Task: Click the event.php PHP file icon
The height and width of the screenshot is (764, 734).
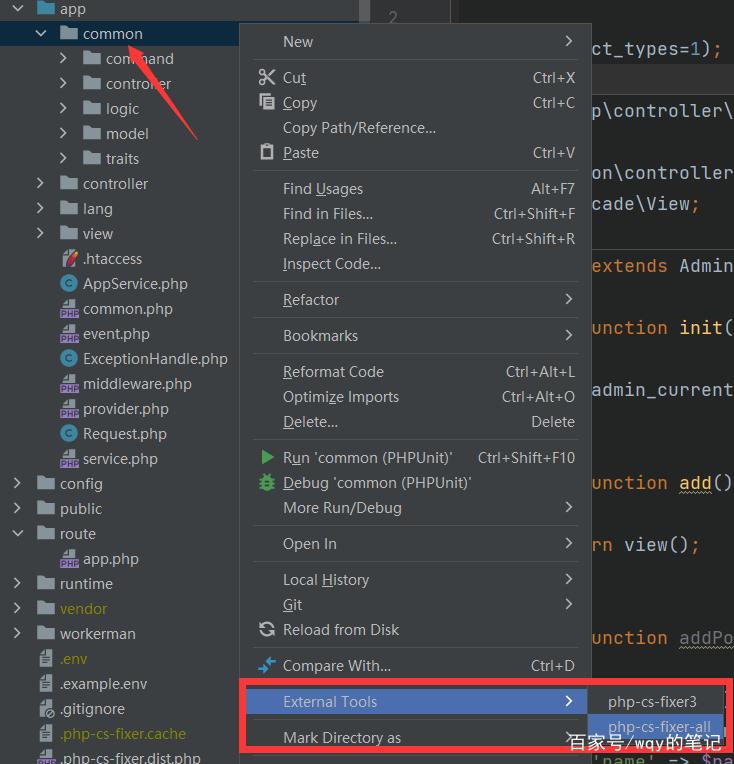Action: click(69, 334)
